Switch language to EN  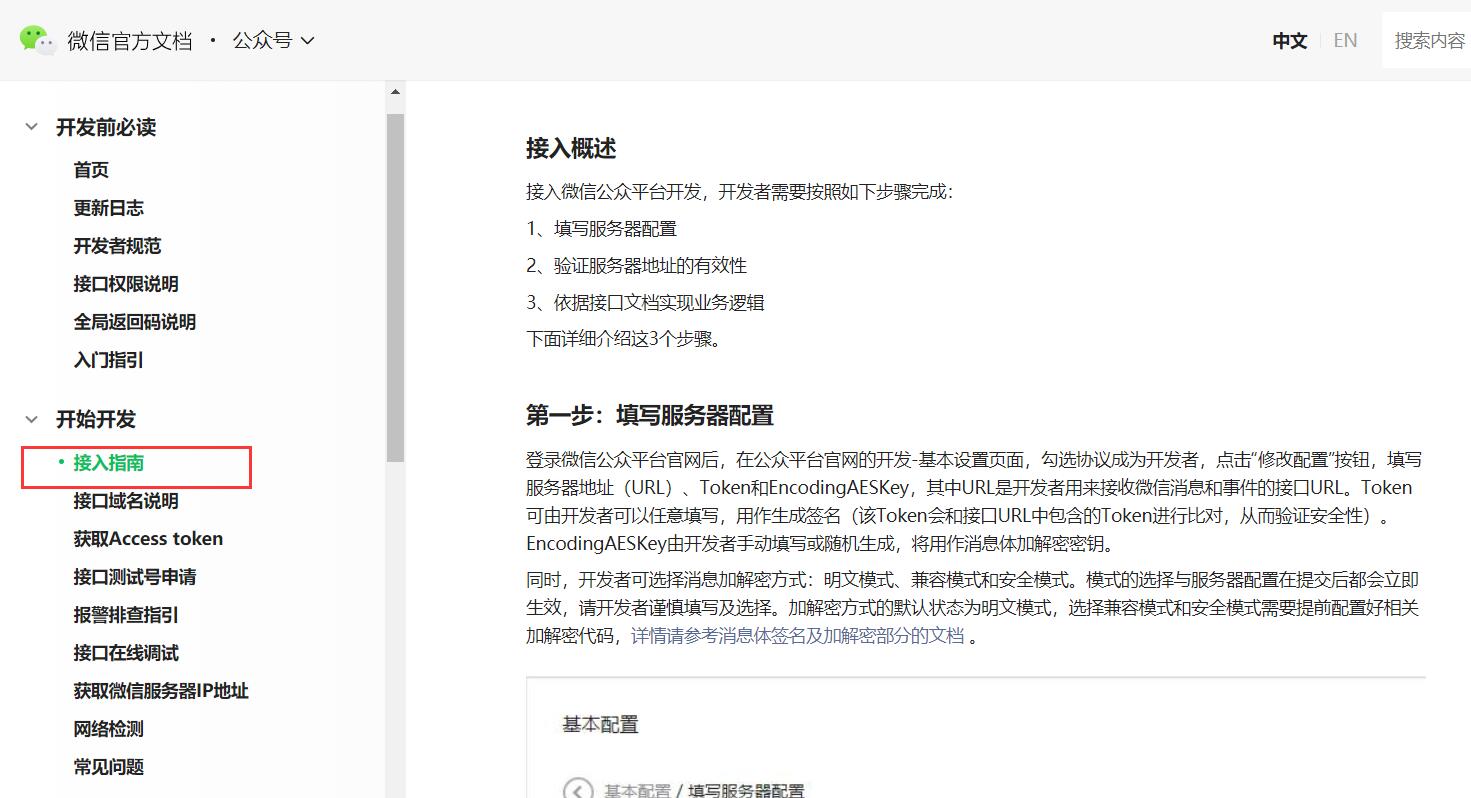coord(1346,41)
